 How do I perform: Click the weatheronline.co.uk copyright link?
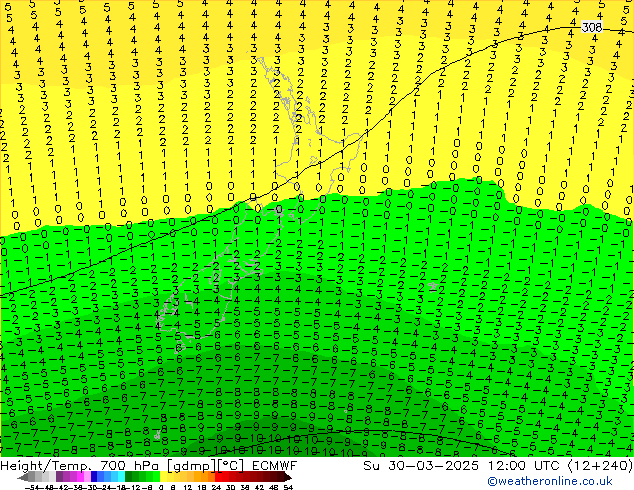(x=550, y=481)
